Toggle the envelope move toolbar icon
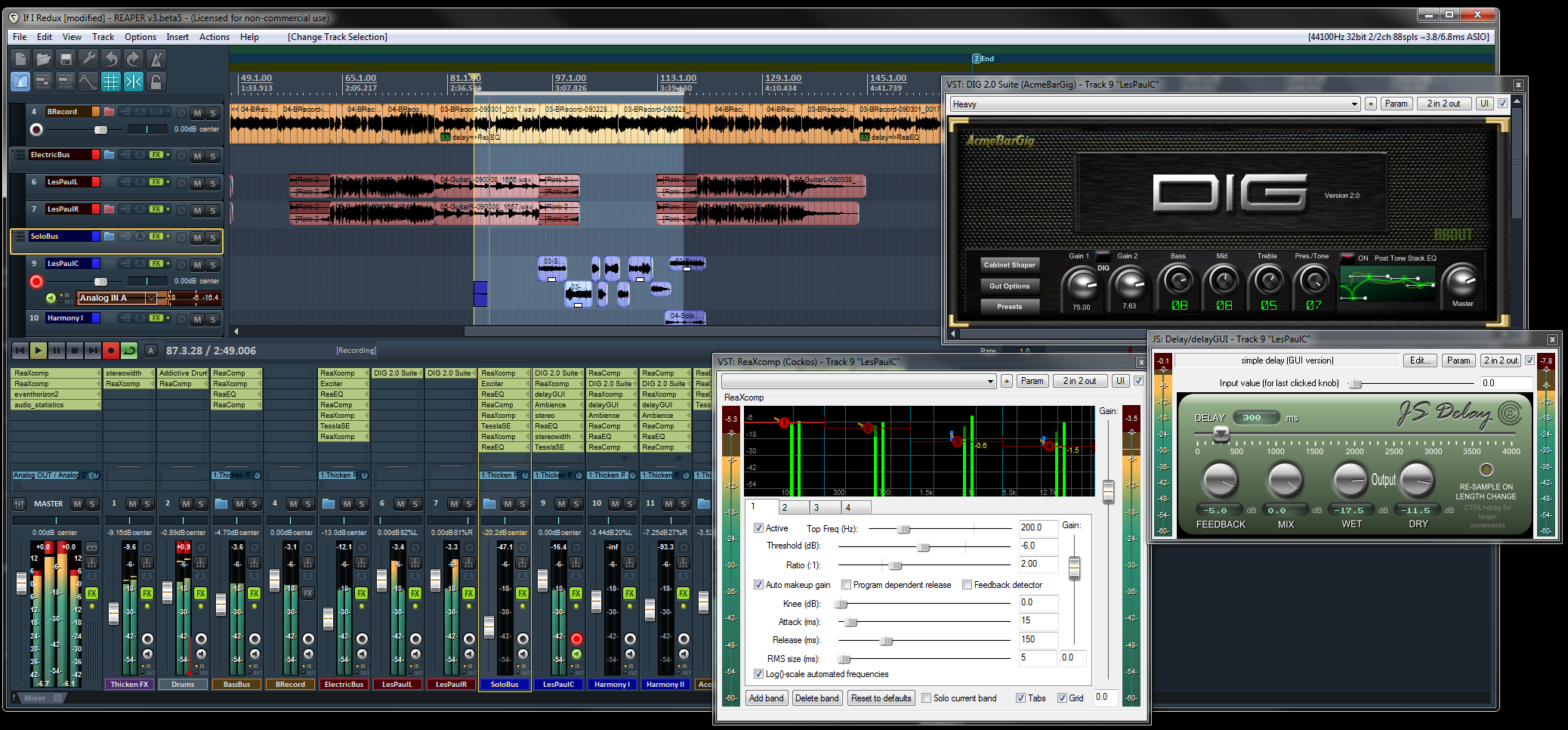1568x730 pixels. (x=88, y=82)
